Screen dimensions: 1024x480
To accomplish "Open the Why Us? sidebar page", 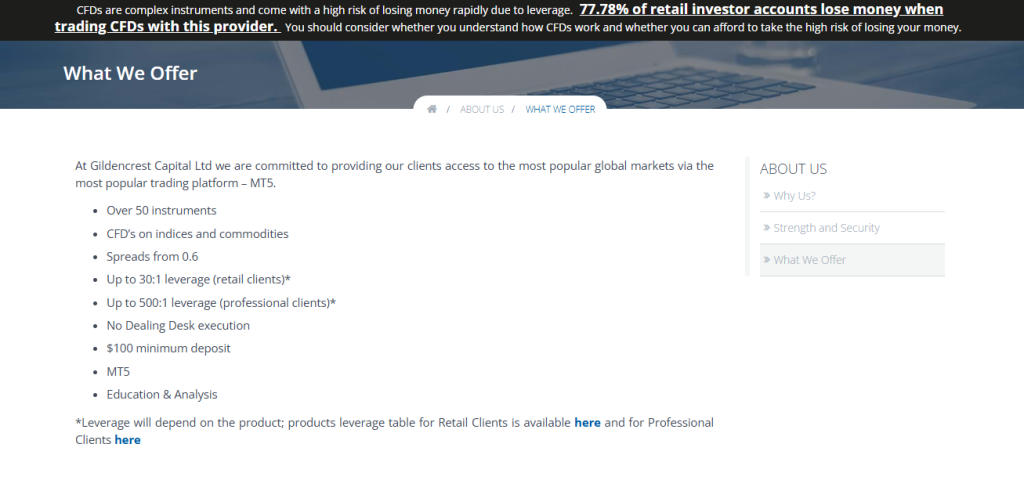I will (x=794, y=196).
